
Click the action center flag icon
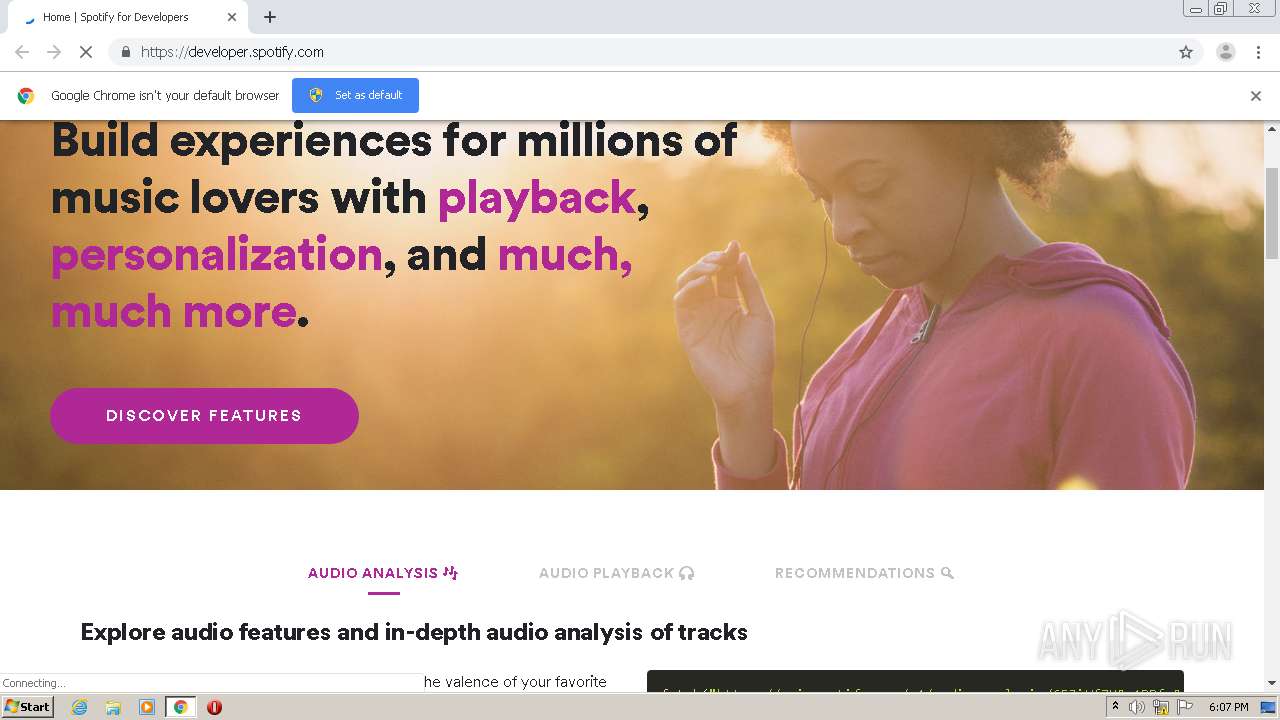pos(1185,707)
